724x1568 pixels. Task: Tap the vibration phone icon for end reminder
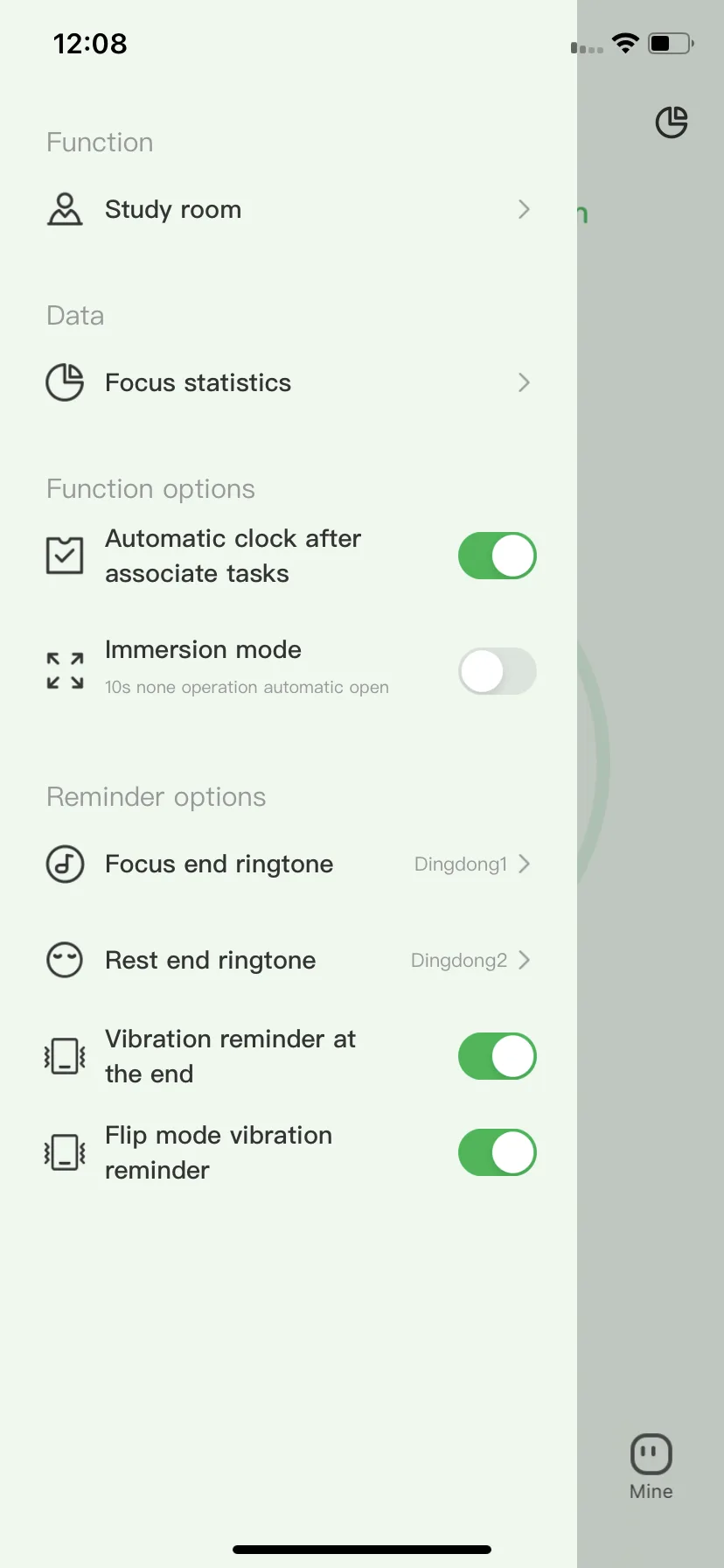coord(65,1056)
